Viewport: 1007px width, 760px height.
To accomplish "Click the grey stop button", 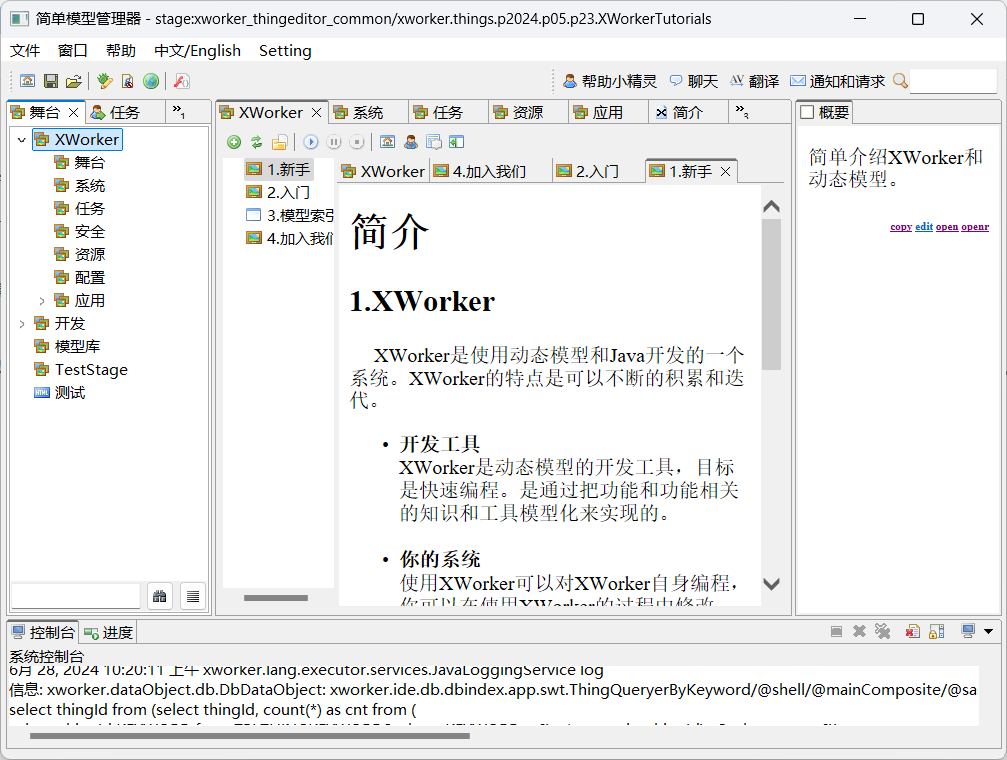I will coord(357,142).
